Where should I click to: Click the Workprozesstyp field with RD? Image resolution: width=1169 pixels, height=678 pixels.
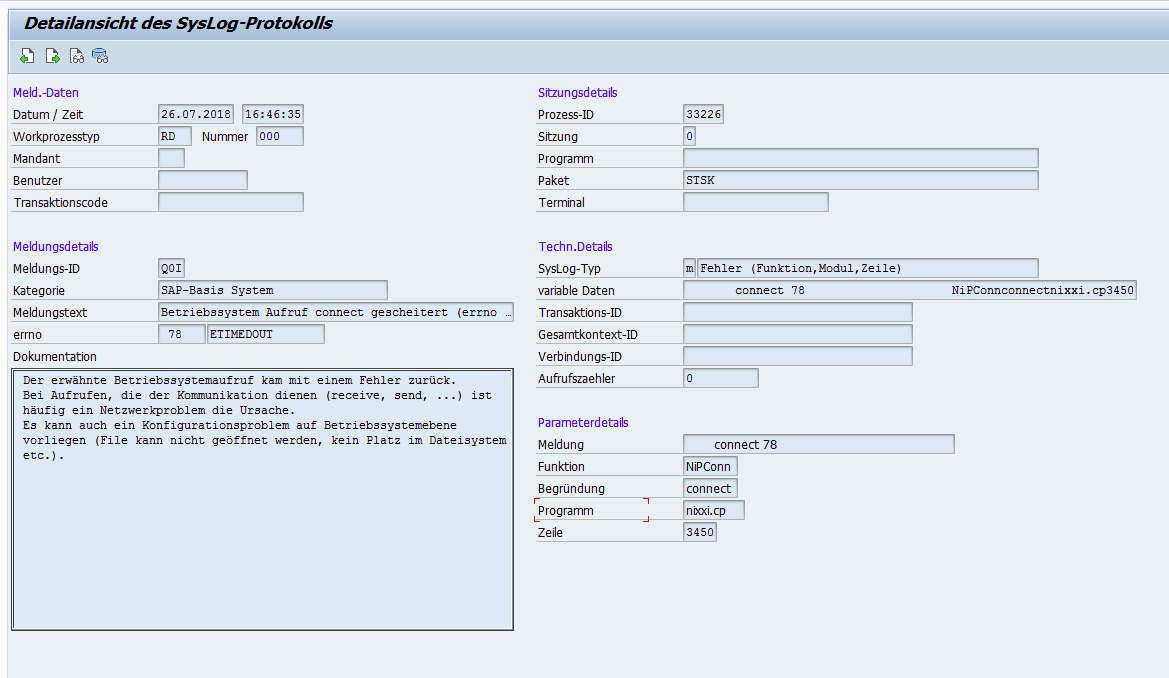[175, 136]
